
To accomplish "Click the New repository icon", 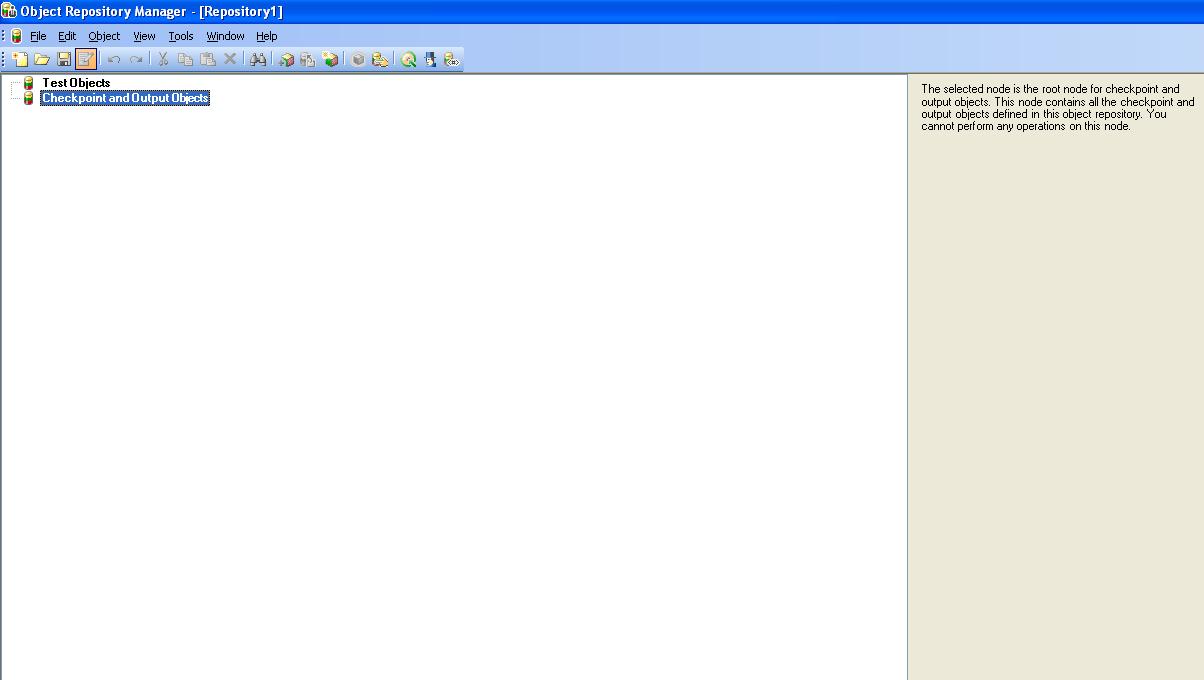I will click(x=20, y=60).
